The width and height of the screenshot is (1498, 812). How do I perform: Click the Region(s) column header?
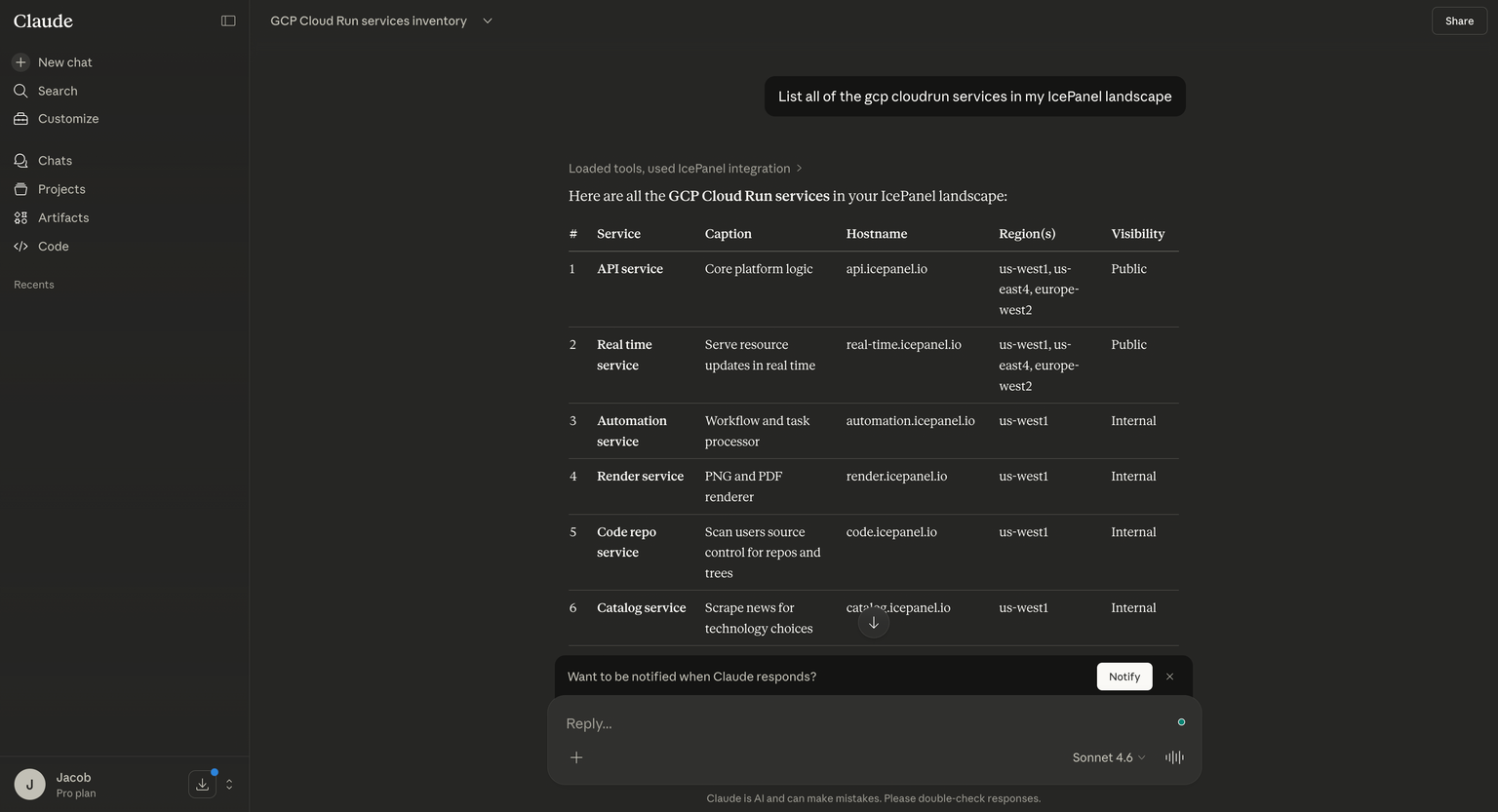point(1027,234)
